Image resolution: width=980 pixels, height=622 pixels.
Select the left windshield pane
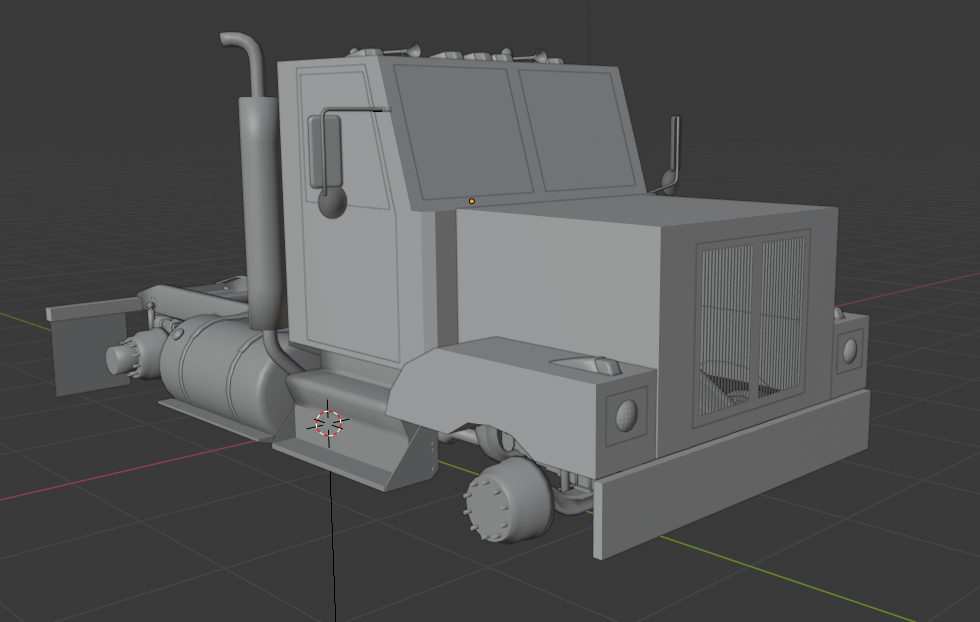(462, 133)
